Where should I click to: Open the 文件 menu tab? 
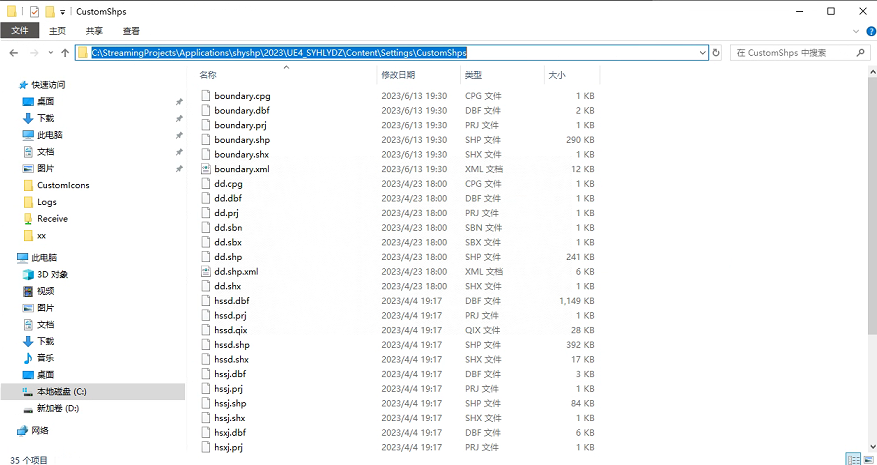[x=20, y=31]
